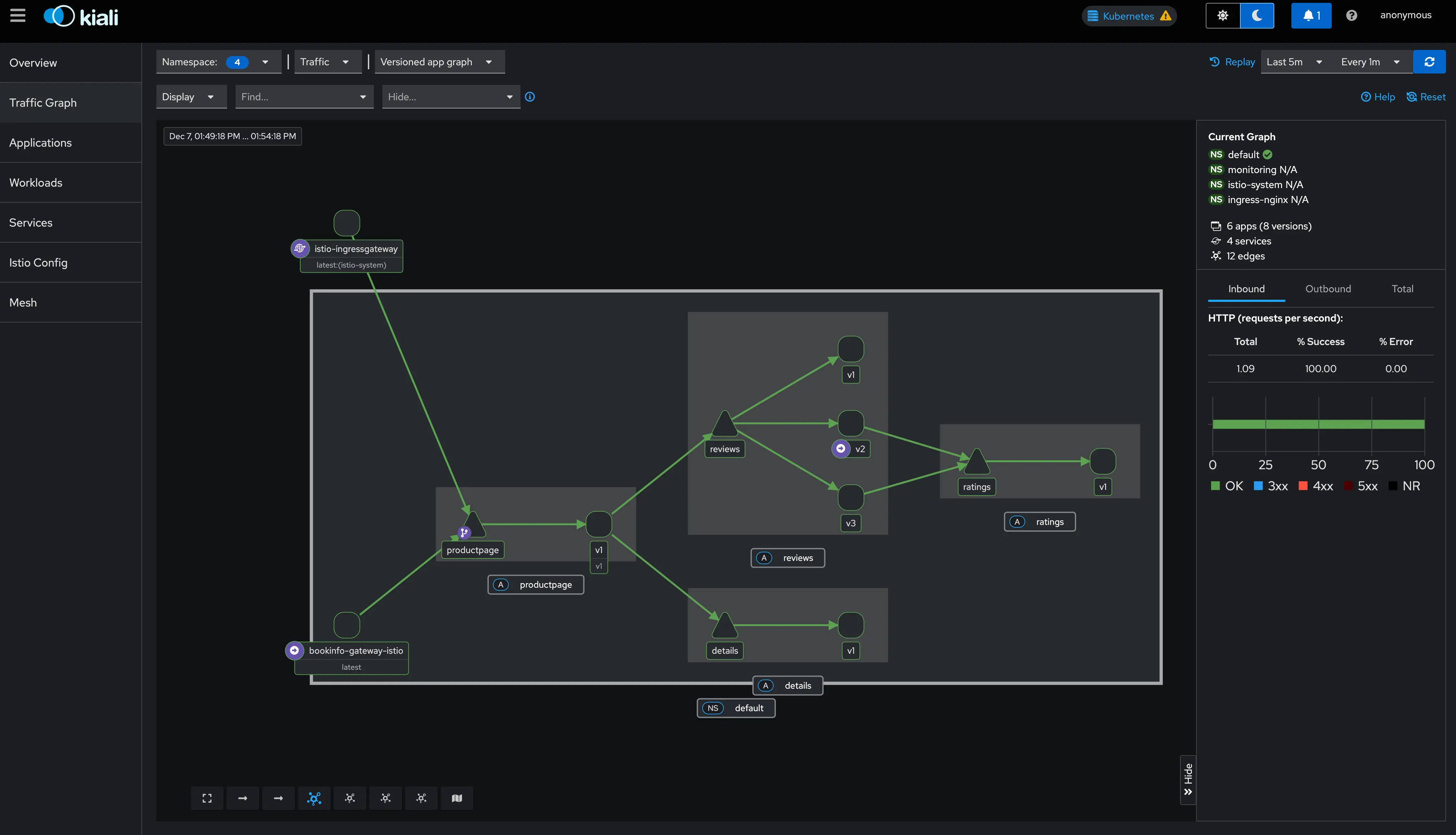The image size is (1456, 835).
Task: Expand the Namespace dropdown
Action: (x=218, y=62)
